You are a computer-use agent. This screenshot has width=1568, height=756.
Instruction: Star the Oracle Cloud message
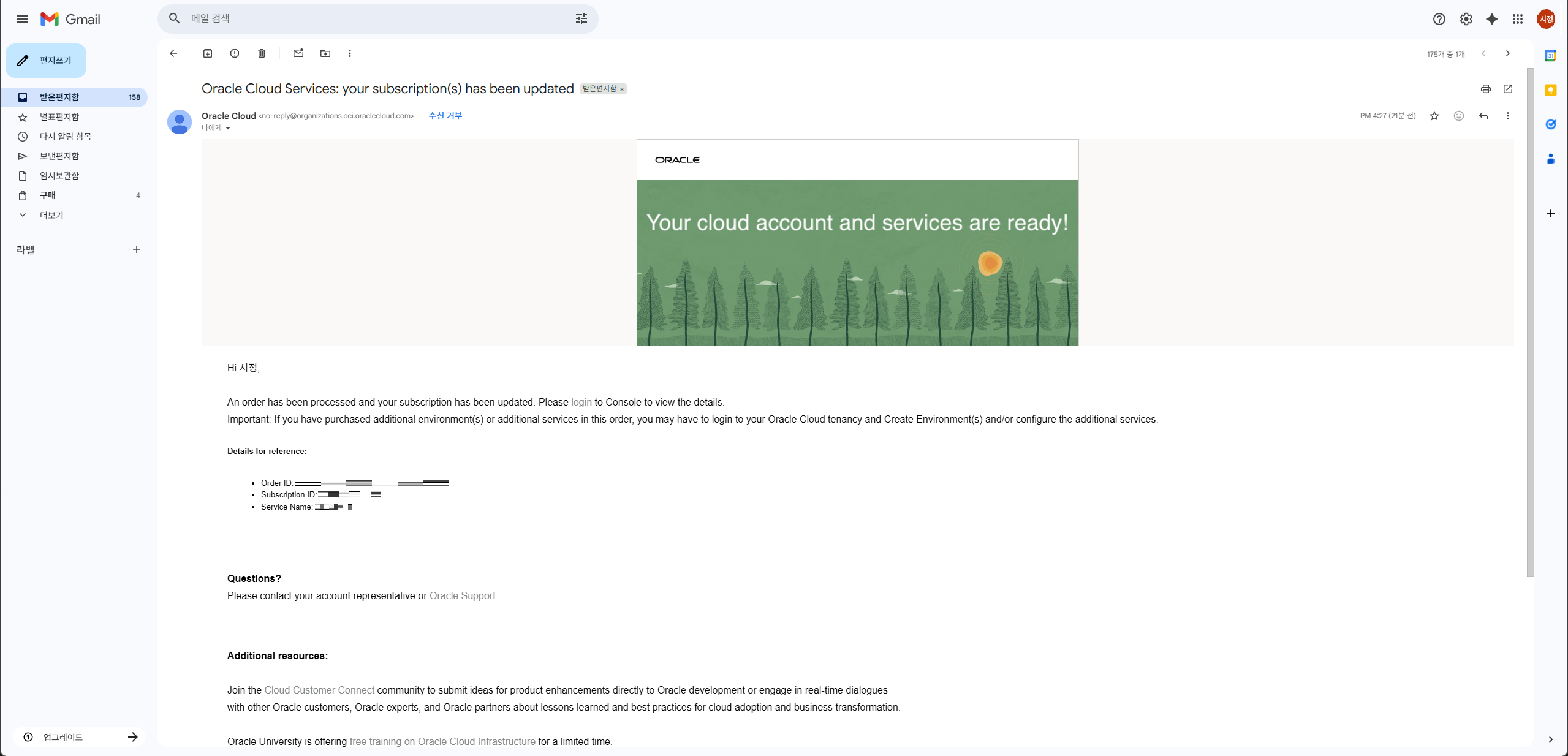point(1434,116)
